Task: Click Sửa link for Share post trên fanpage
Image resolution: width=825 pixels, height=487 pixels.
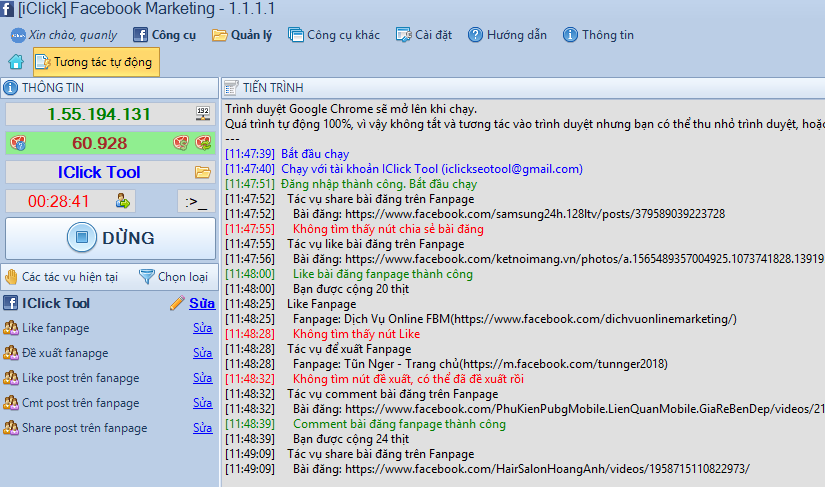Action: pos(203,428)
